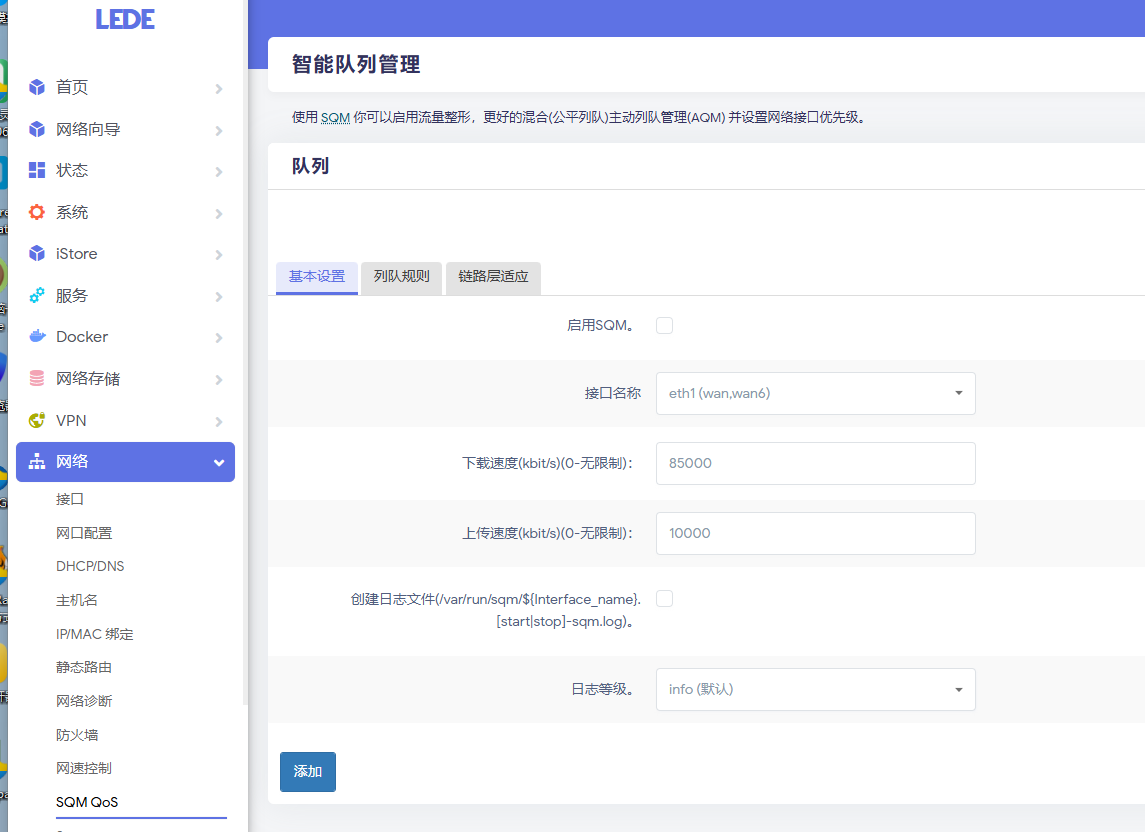This screenshot has width=1145, height=832.
Task: Click the VPN menu label
Action: (x=71, y=421)
